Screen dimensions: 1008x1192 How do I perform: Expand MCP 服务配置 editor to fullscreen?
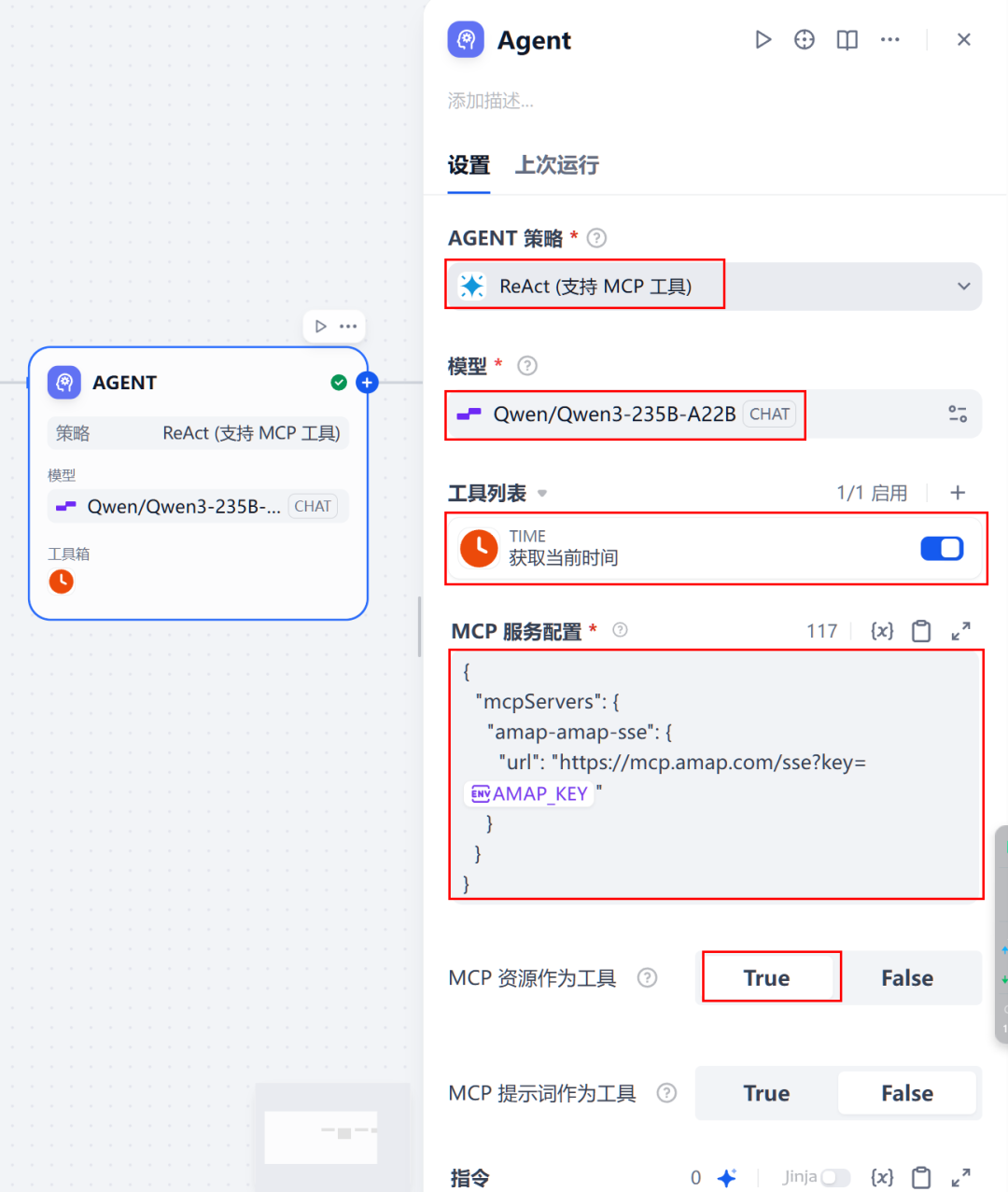click(x=960, y=631)
